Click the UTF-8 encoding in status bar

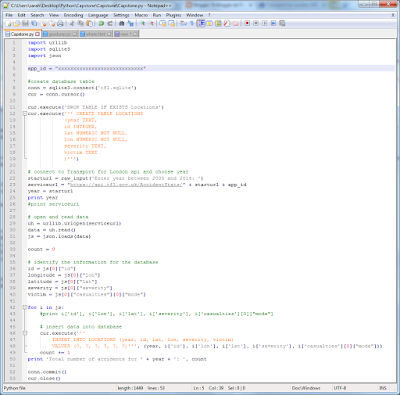(x=340, y=388)
